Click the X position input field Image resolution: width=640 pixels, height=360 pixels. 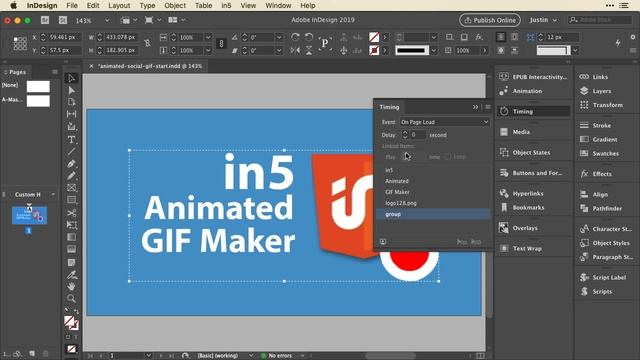64,37
